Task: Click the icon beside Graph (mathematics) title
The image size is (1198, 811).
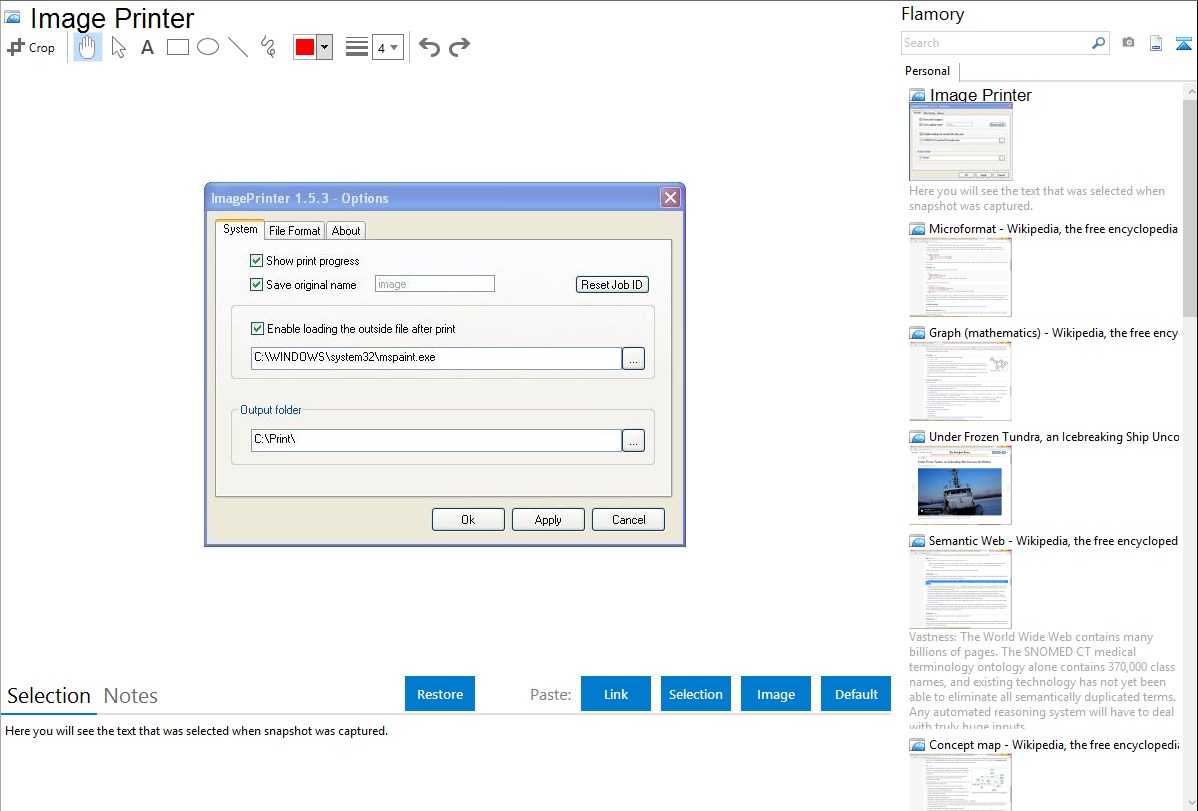Action: click(917, 333)
